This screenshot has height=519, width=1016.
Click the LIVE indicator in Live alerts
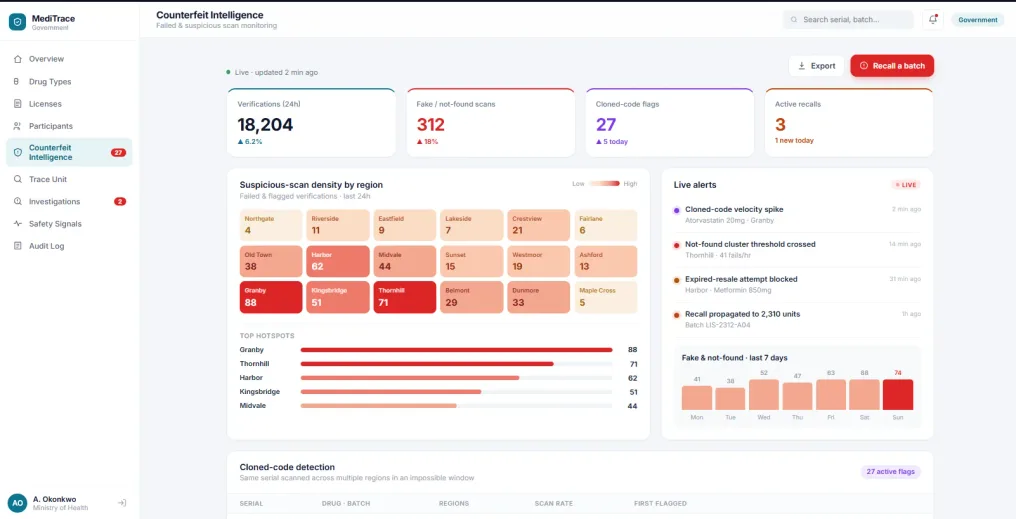(906, 185)
